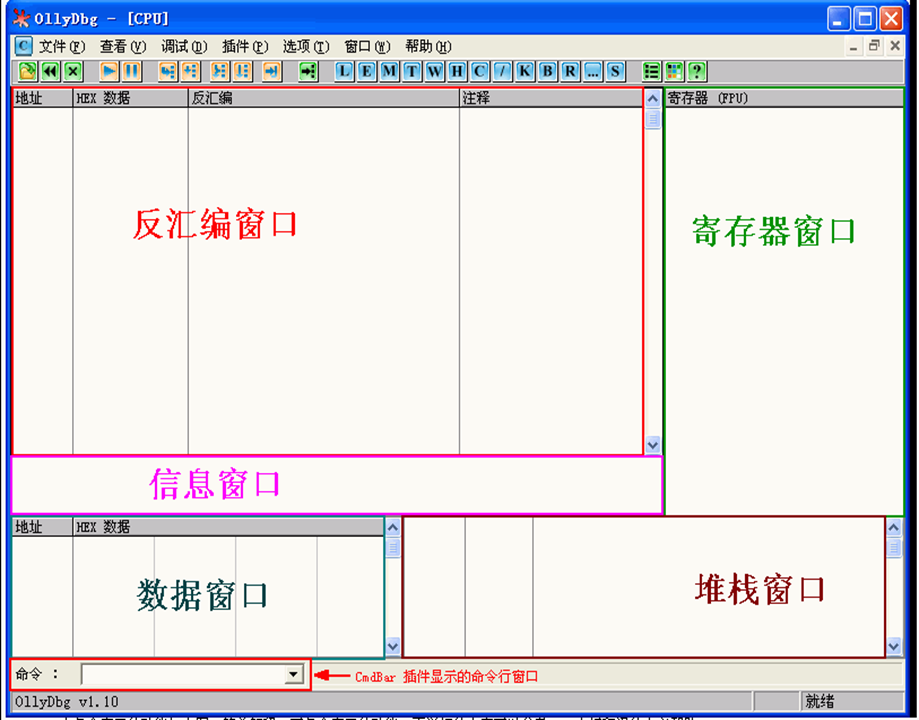
Task: Show Executable modules with E button
Action: point(367,72)
